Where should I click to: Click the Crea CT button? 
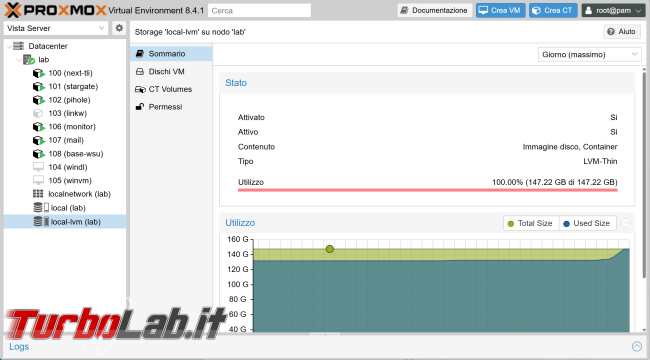[553, 10]
